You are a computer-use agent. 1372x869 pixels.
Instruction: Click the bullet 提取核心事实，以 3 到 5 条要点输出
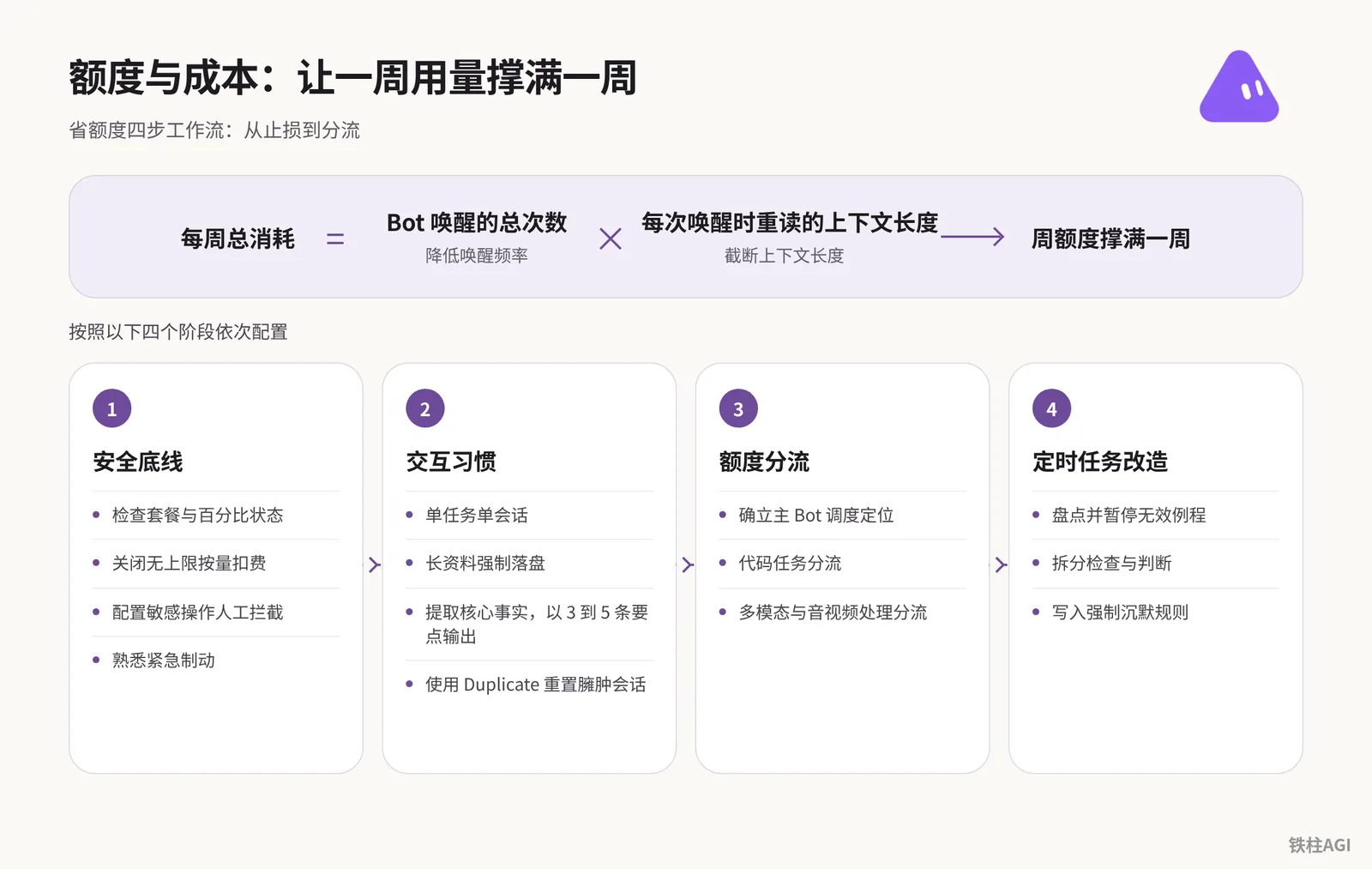coord(537,624)
